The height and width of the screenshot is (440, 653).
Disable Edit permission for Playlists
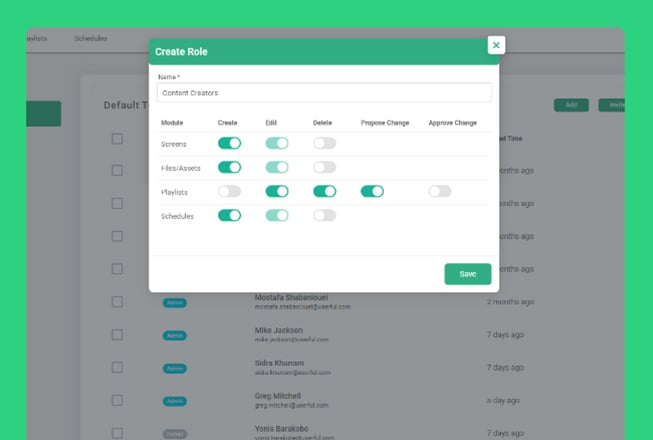[x=277, y=191]
